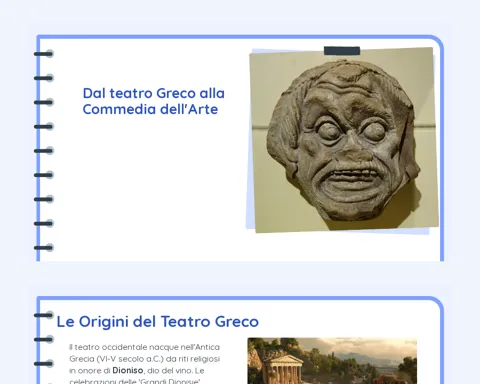Click the "Commedia dell'Arte" title line

coord(150,109)
